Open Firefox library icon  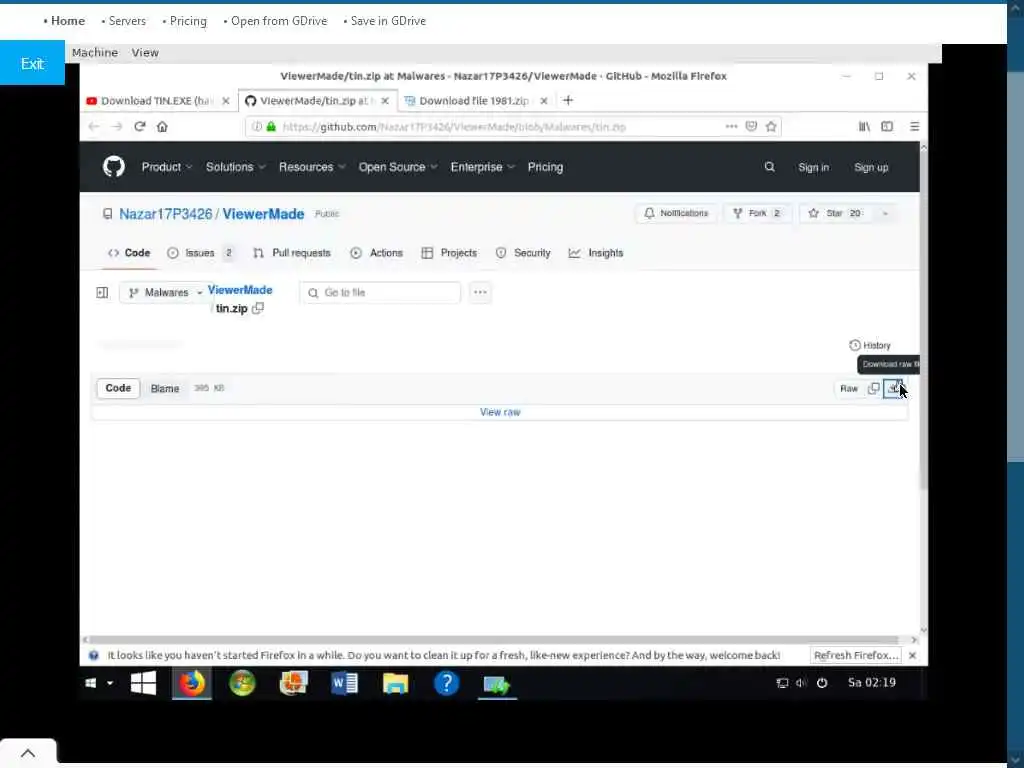864,127
